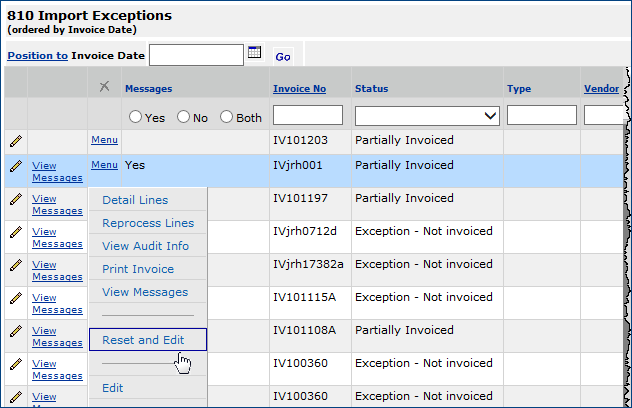Click pencil edit icon for invoice IV101197

[x=16, y=199]
